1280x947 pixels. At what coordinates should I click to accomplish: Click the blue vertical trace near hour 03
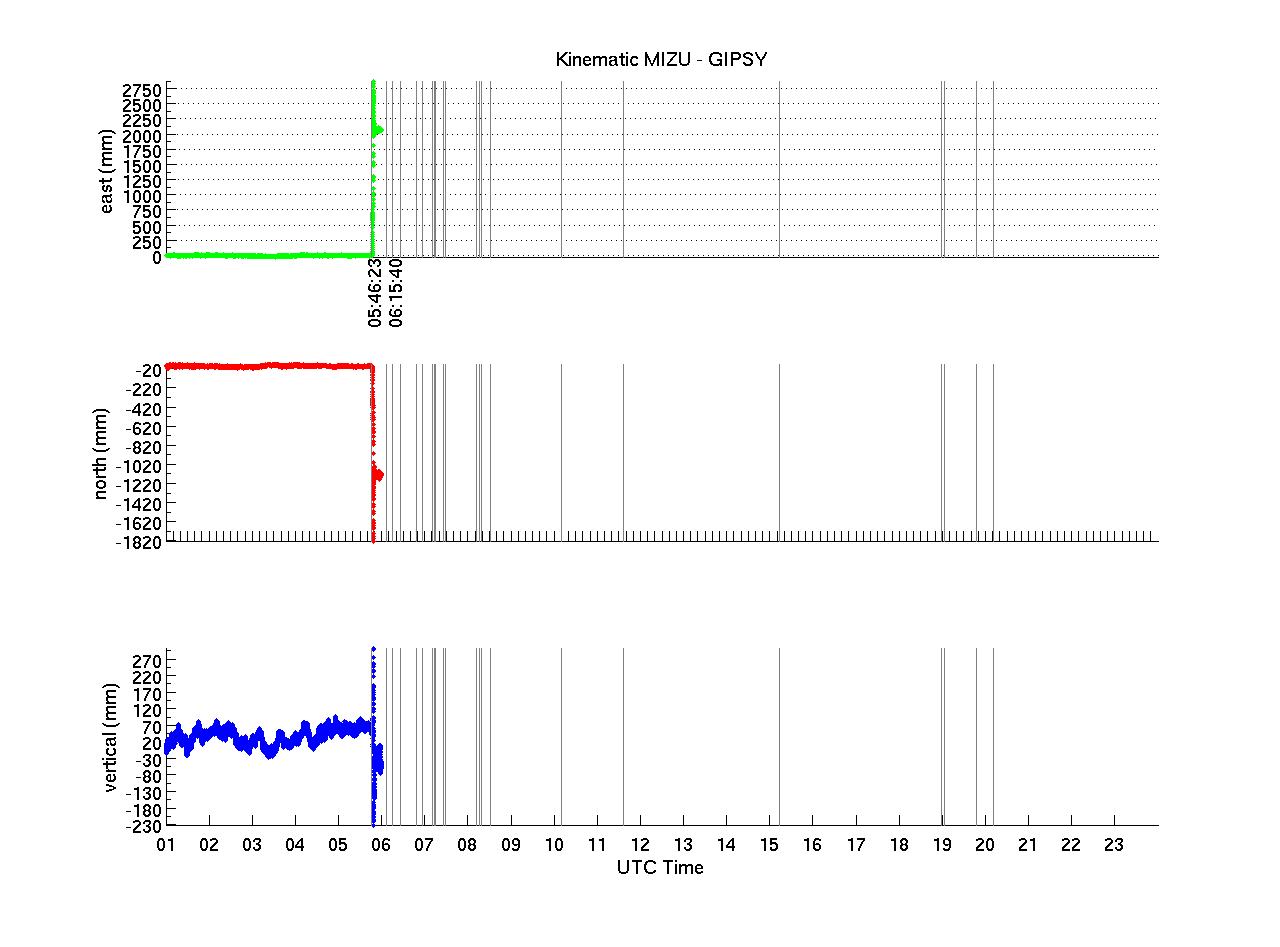click(252, 742)
